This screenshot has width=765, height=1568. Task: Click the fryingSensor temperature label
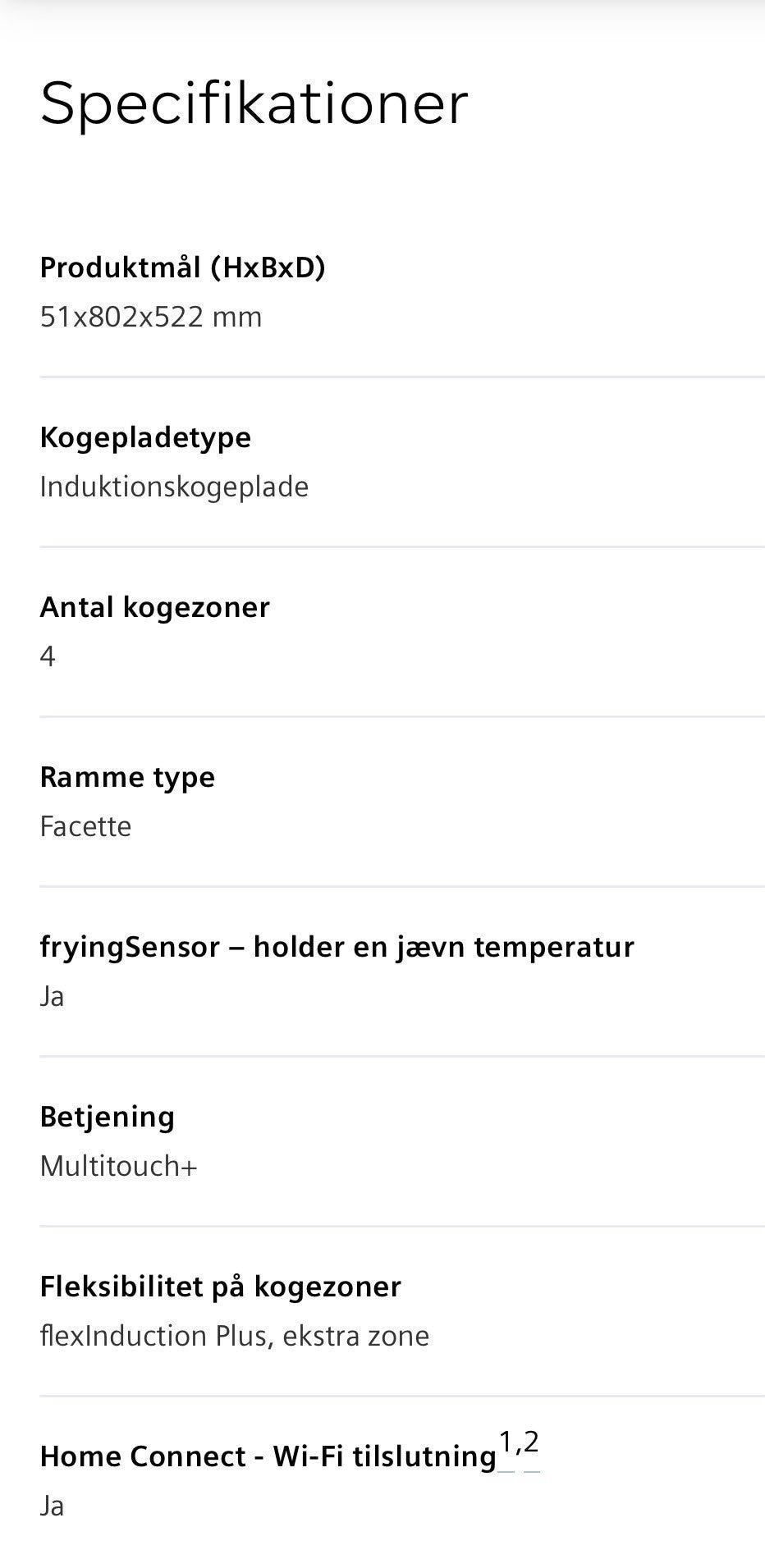337,947
